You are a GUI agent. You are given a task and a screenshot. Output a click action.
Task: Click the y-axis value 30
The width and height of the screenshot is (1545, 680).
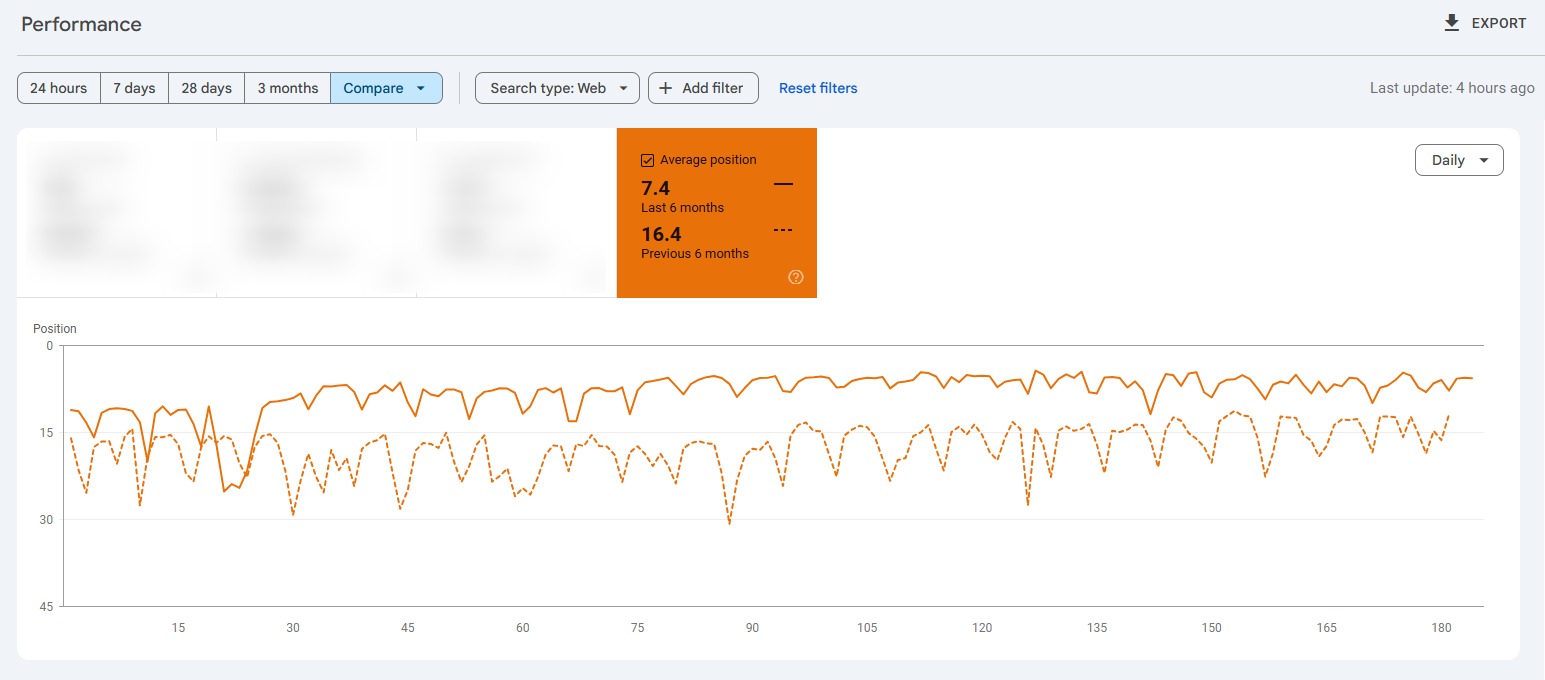click(x=48, y=520)
